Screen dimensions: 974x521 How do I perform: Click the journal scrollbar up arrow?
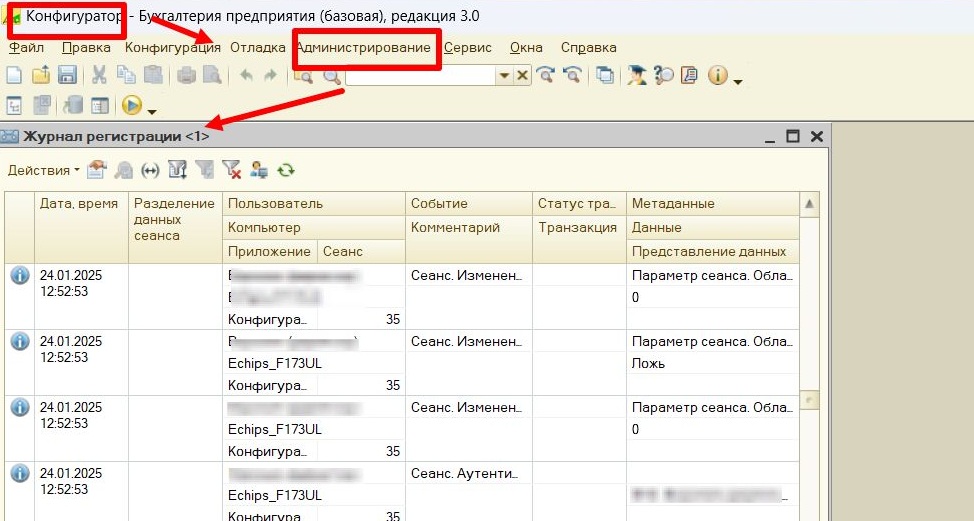[x=809, y=204]
